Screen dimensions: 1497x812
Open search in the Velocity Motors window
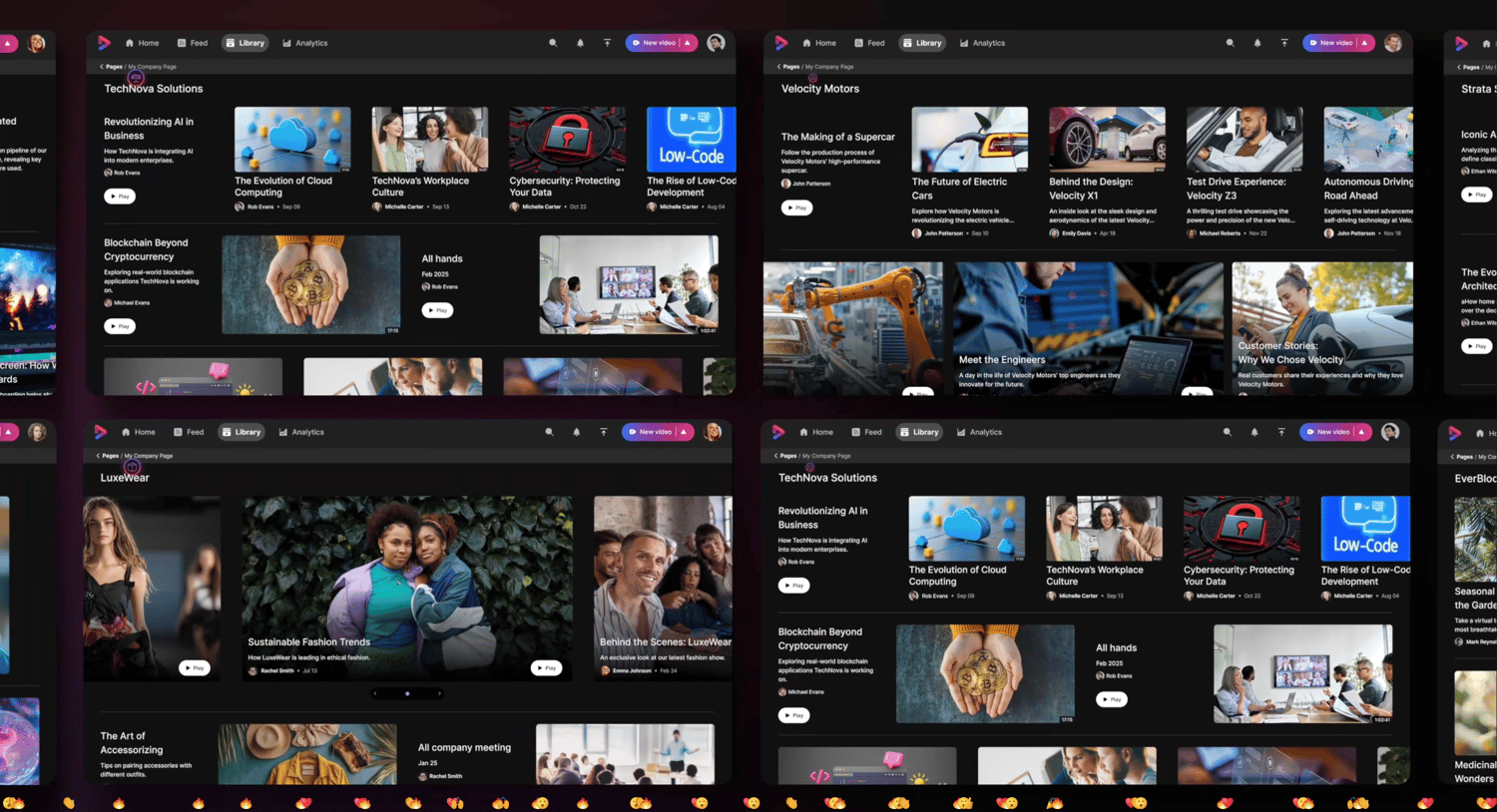(x=1230, y=43)
